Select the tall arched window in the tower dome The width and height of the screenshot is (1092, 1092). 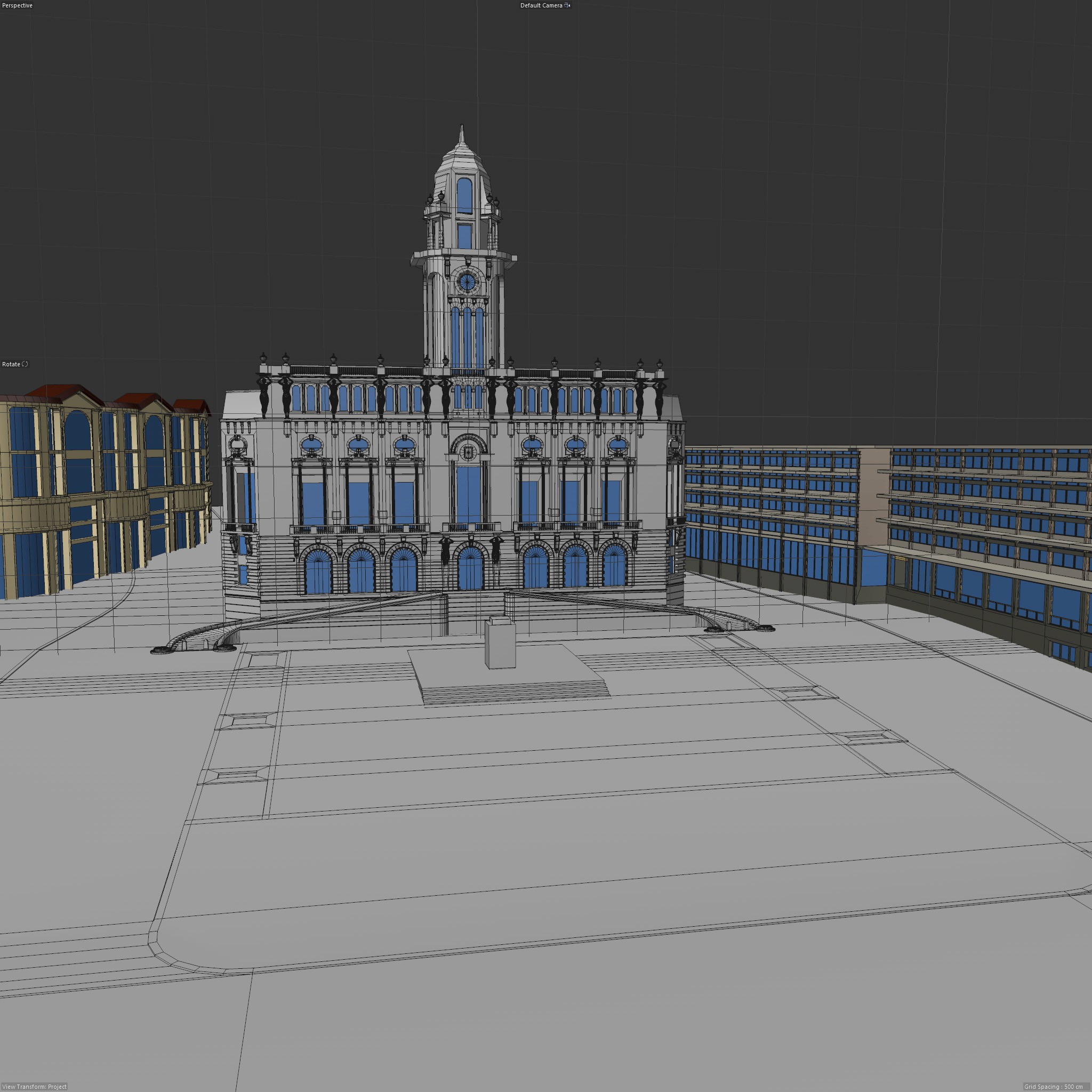pos(464,195)
